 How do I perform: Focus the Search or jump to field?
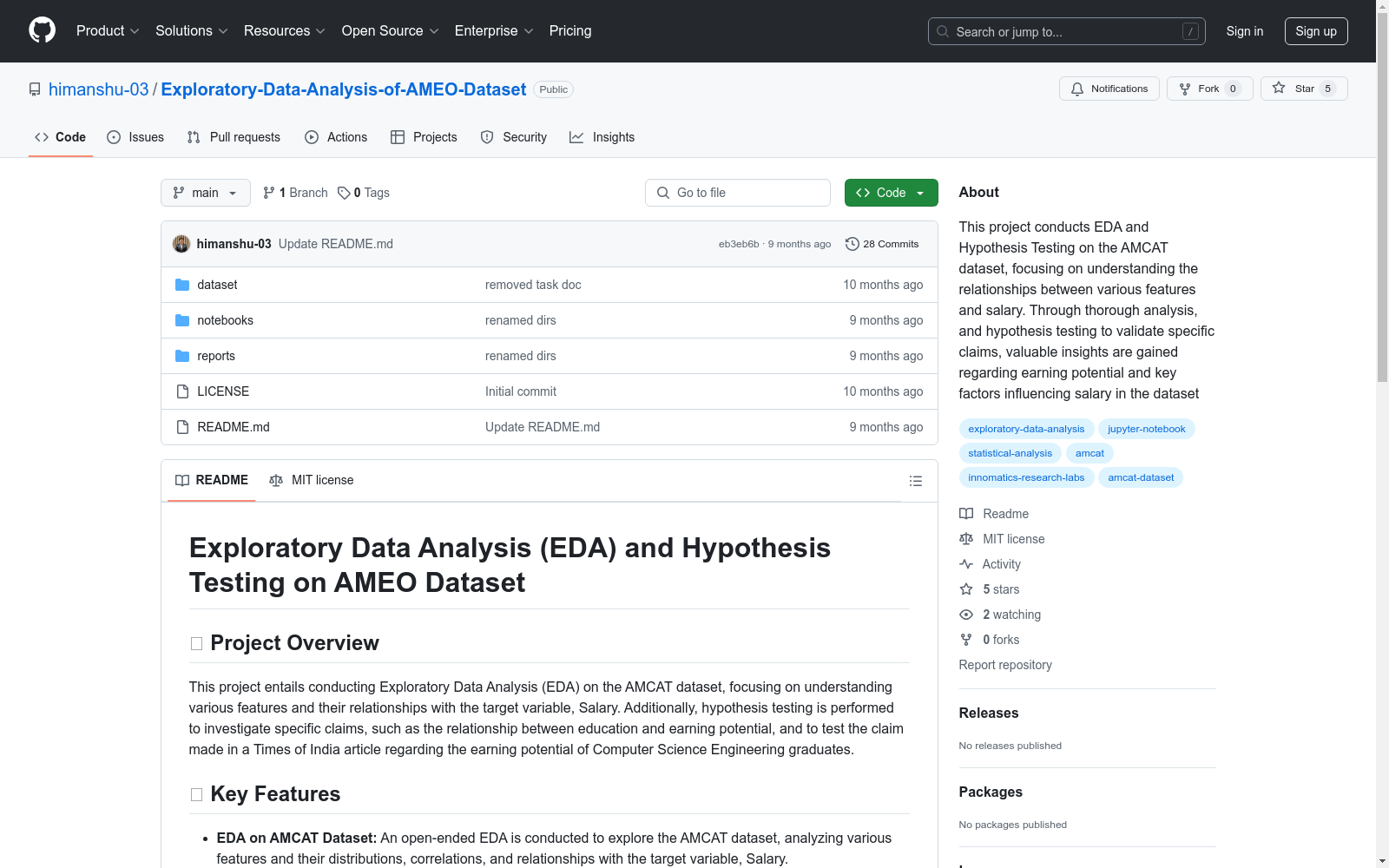[x=1067, y=31]
